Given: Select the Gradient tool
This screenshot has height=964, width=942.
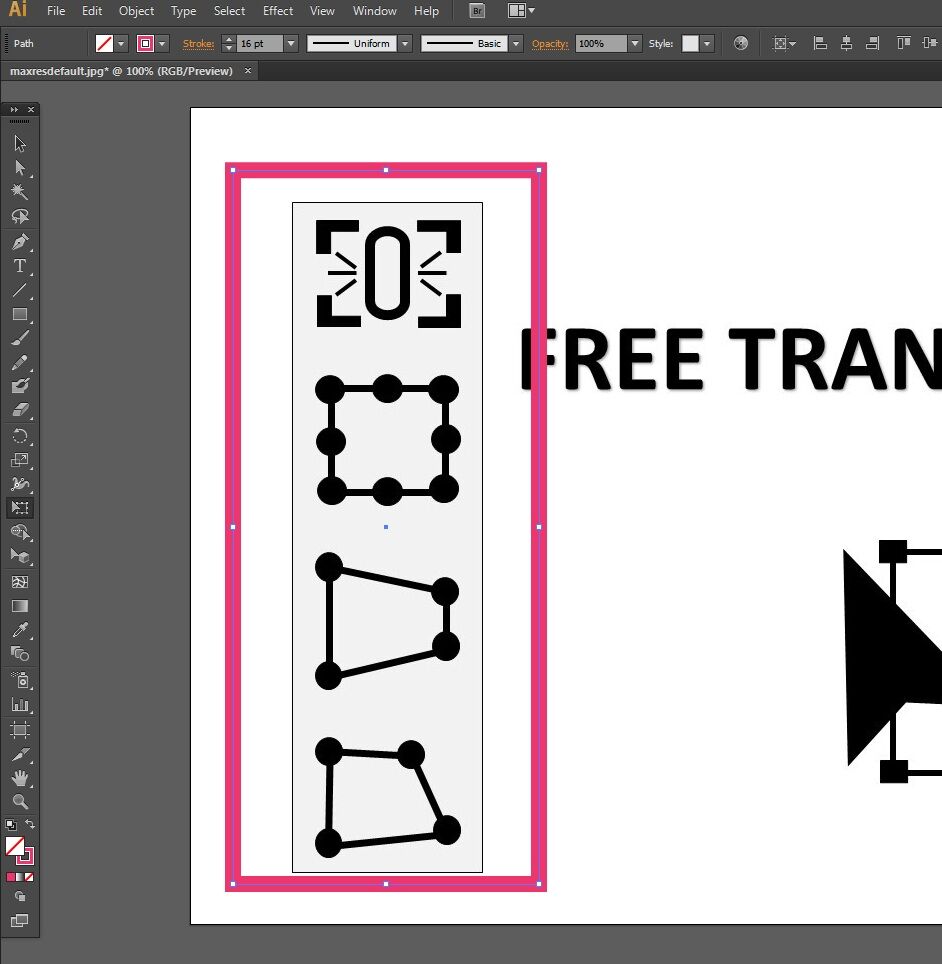Looking at the screenshot, I should click(20, 606).
